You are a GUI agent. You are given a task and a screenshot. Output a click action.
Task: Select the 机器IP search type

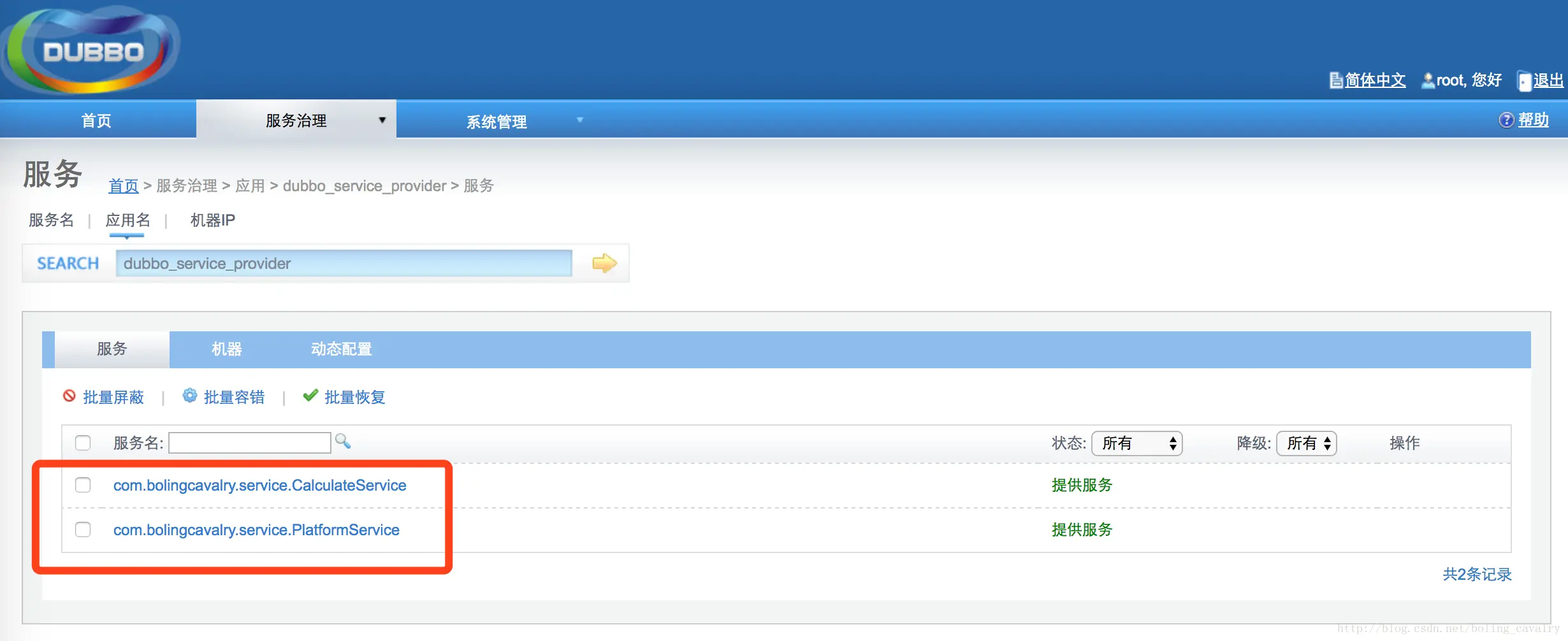(x=213, y=220)
